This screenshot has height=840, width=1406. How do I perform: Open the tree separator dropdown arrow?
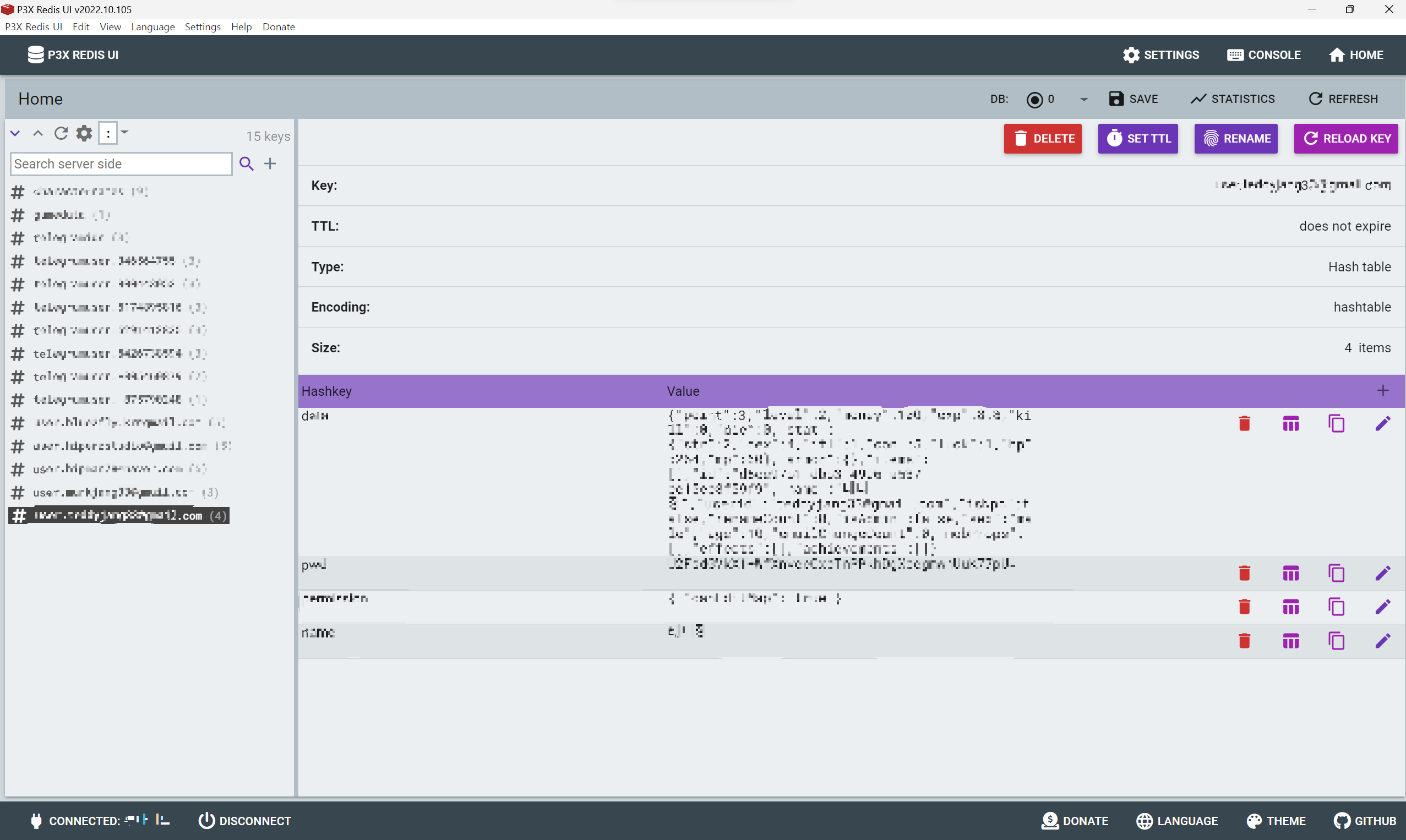click(x=124, y=133)
